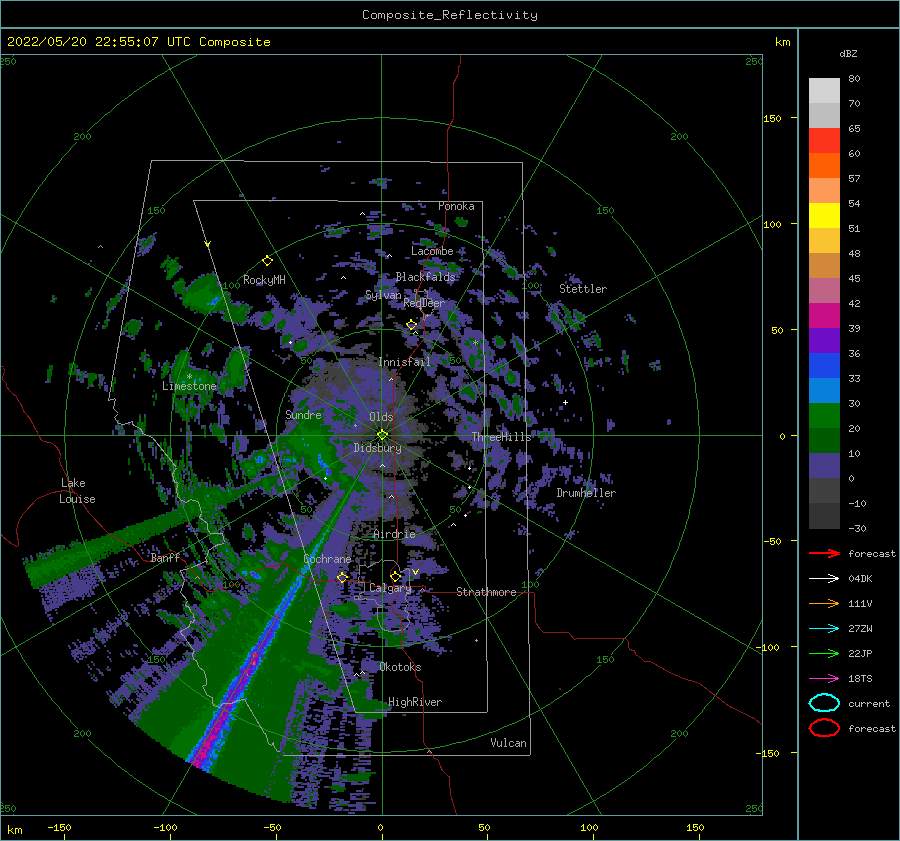Click the Sylvan label
The height and width of the screenshot is (841, 900).
pyautogui.click(x=383, y=295)
